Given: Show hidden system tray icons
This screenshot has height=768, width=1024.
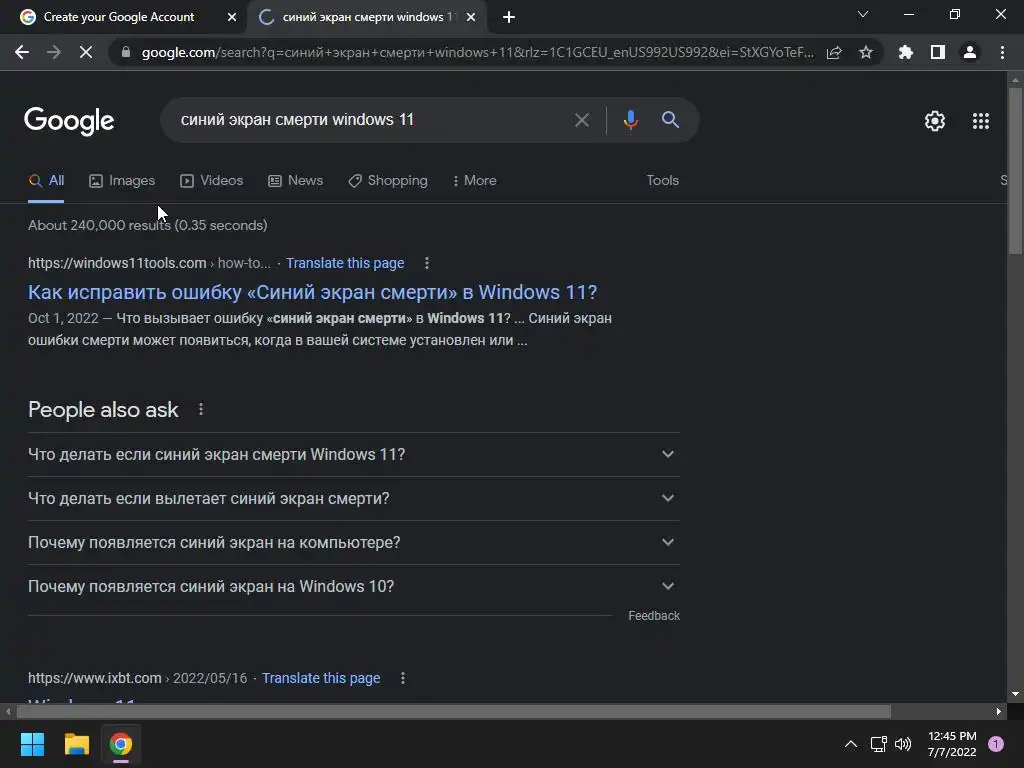Looking at the screenshot, I should [x=850, y=744].
